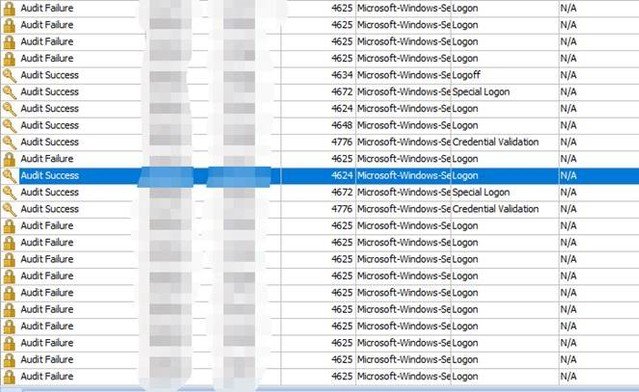Select the unhighlighted 4624 Audit Success row
639x392 pixels.
coord(320,109)
